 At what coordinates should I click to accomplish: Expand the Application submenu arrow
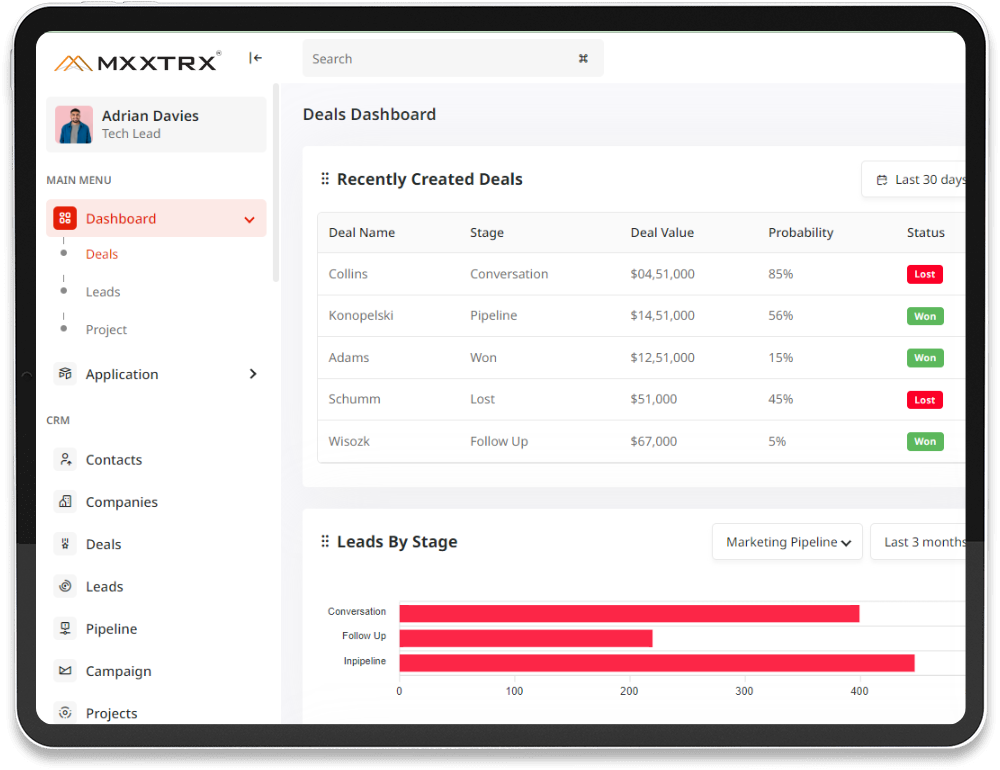tap(252, 374)
